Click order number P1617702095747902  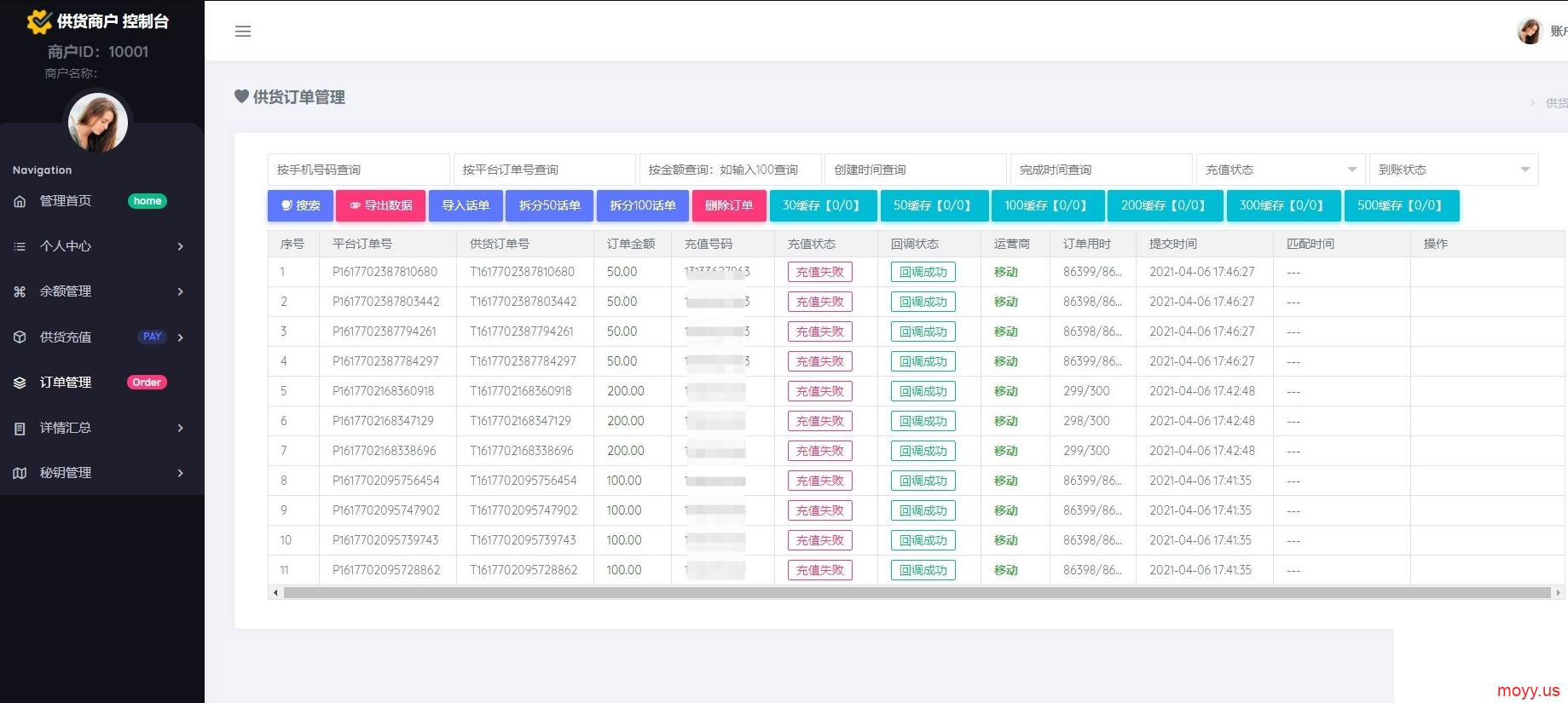click(386, 510)
